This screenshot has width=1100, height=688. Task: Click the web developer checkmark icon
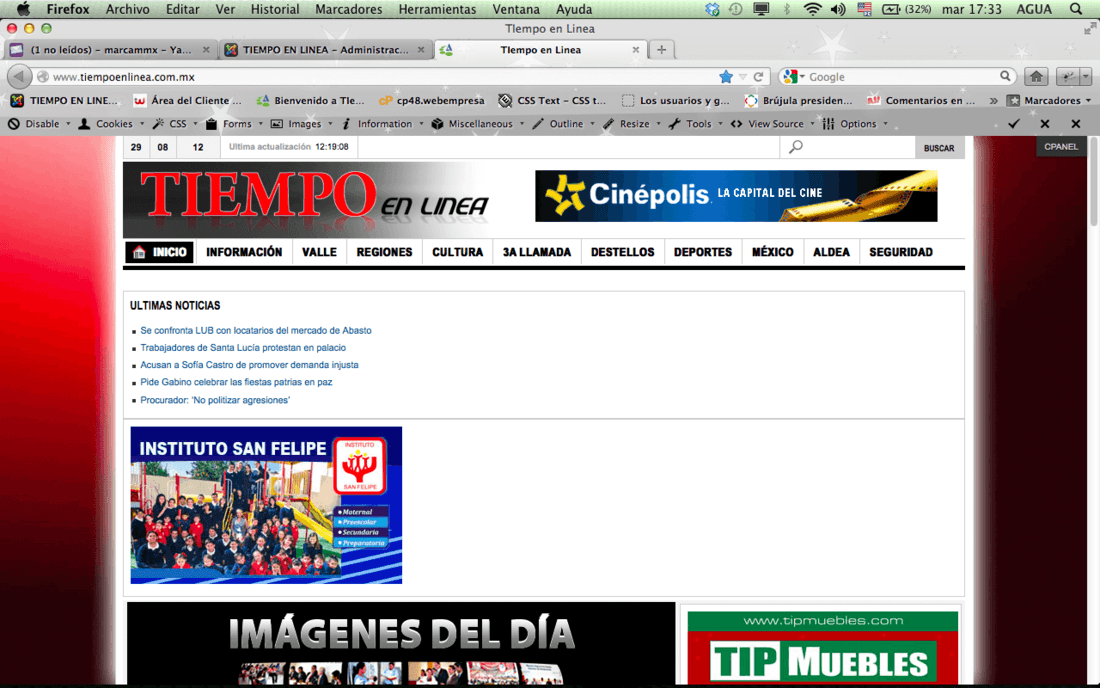point(1014,123)
